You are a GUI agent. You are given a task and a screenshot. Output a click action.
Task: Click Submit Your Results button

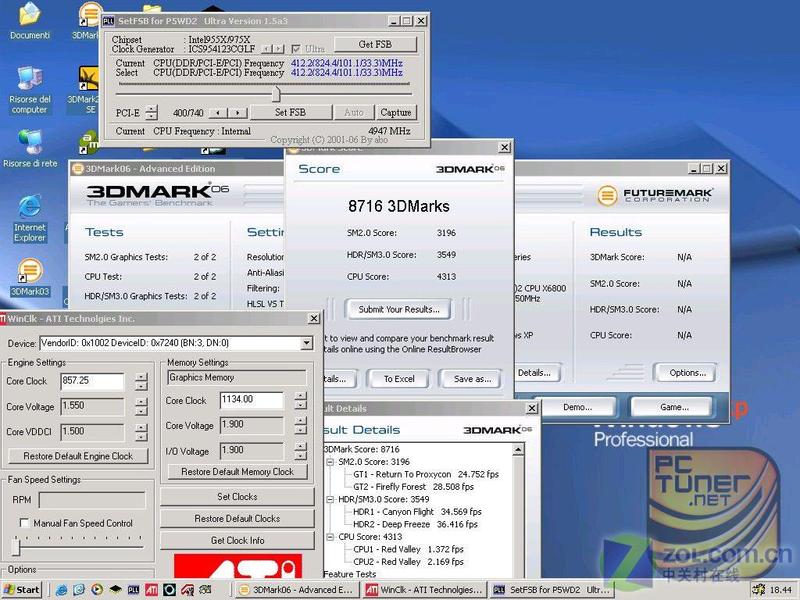pyautogui.click(x=398, y=309)
